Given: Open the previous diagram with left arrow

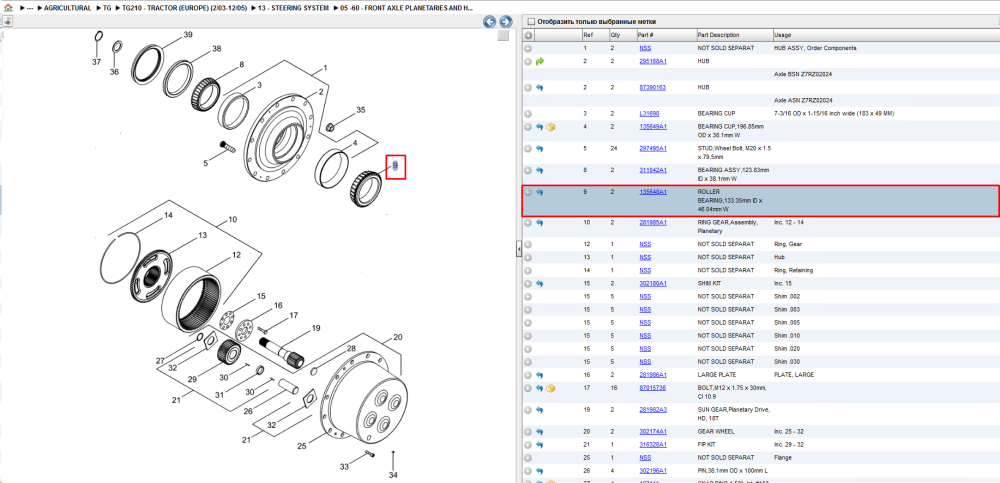Looking at the screenshot, I should pyautogui.click(x=490, y=22).
